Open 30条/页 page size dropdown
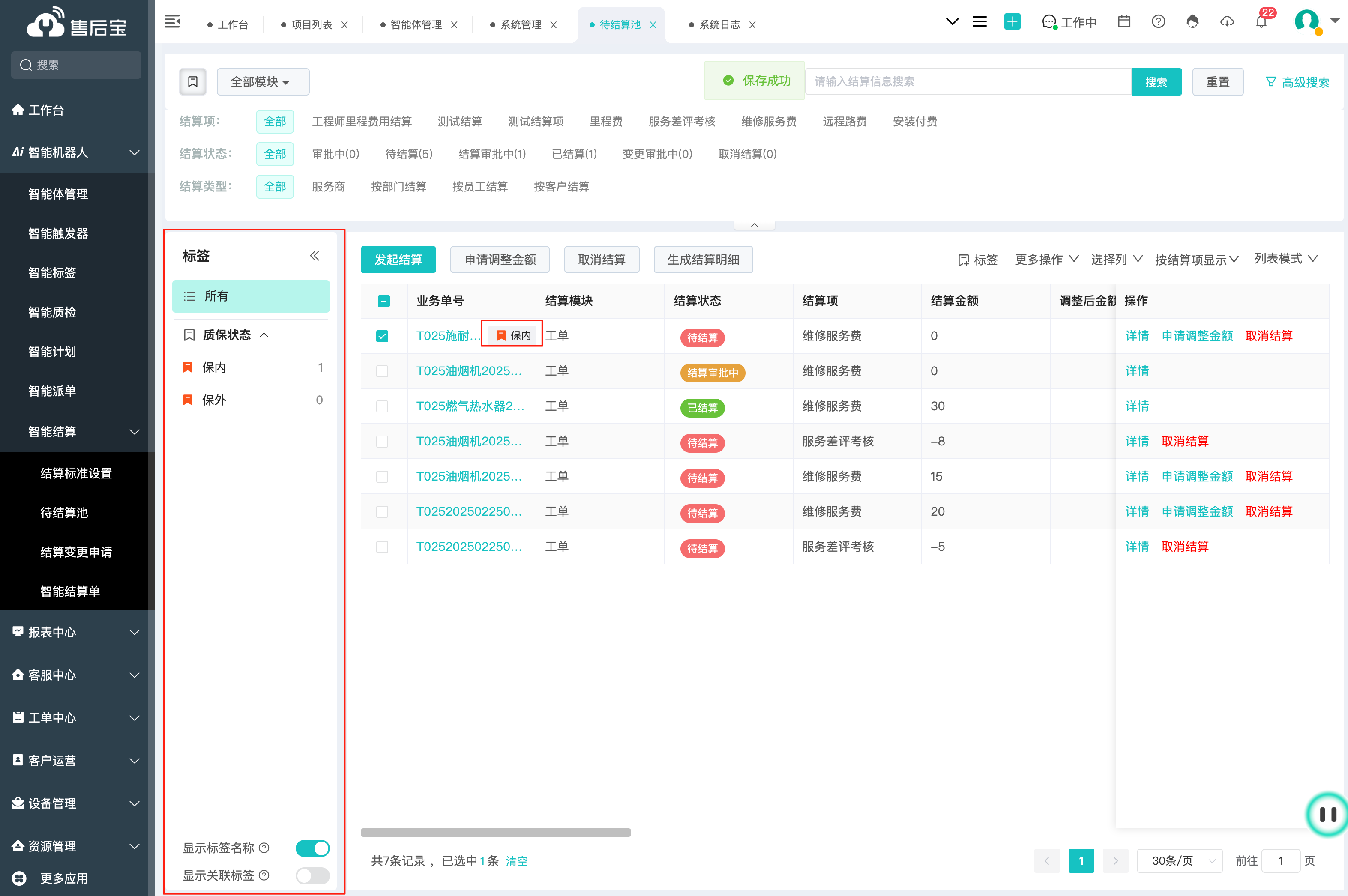The width and height of the screenshot is (1348, 896). pos(1179,860)
